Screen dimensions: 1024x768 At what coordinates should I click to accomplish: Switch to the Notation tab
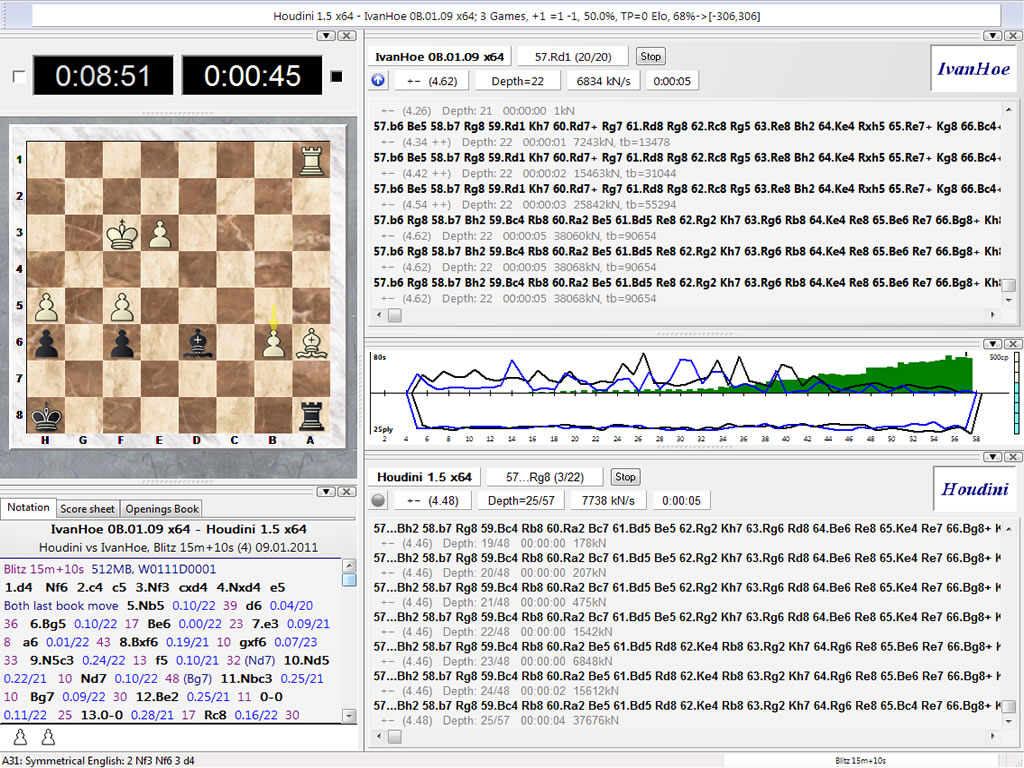point(28,507)
